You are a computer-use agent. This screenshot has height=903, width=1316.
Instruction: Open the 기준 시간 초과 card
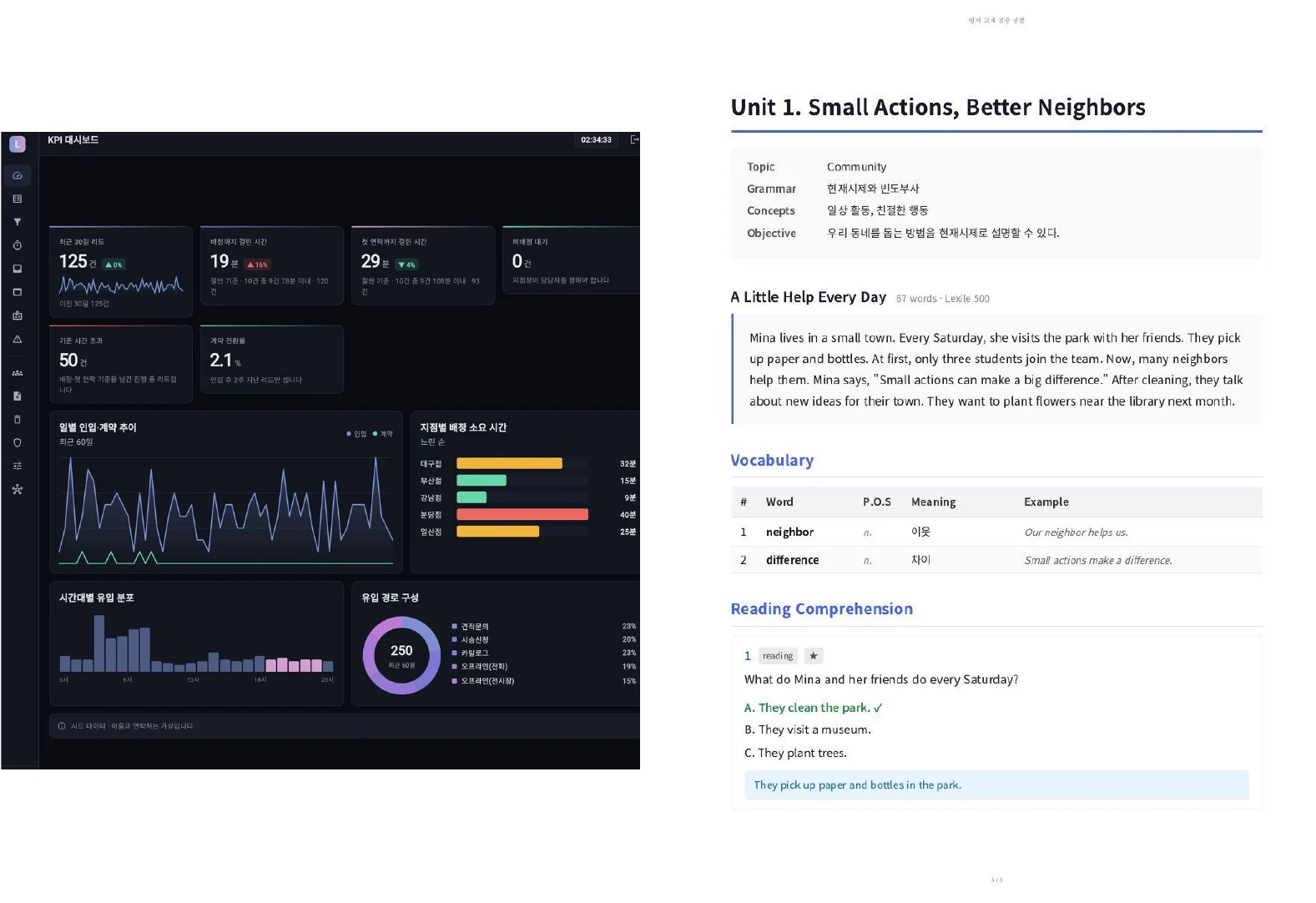[121, 364]
